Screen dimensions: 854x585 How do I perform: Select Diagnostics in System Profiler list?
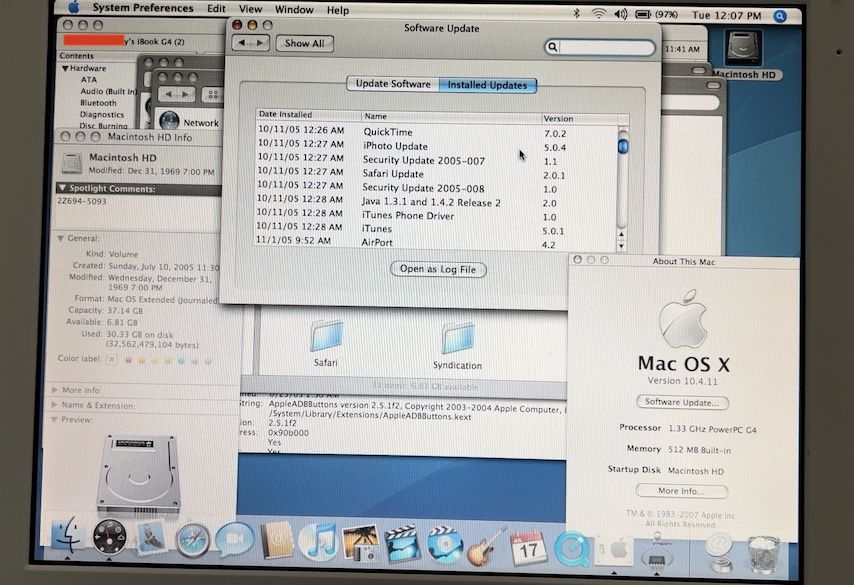click(x=102, y=114)
